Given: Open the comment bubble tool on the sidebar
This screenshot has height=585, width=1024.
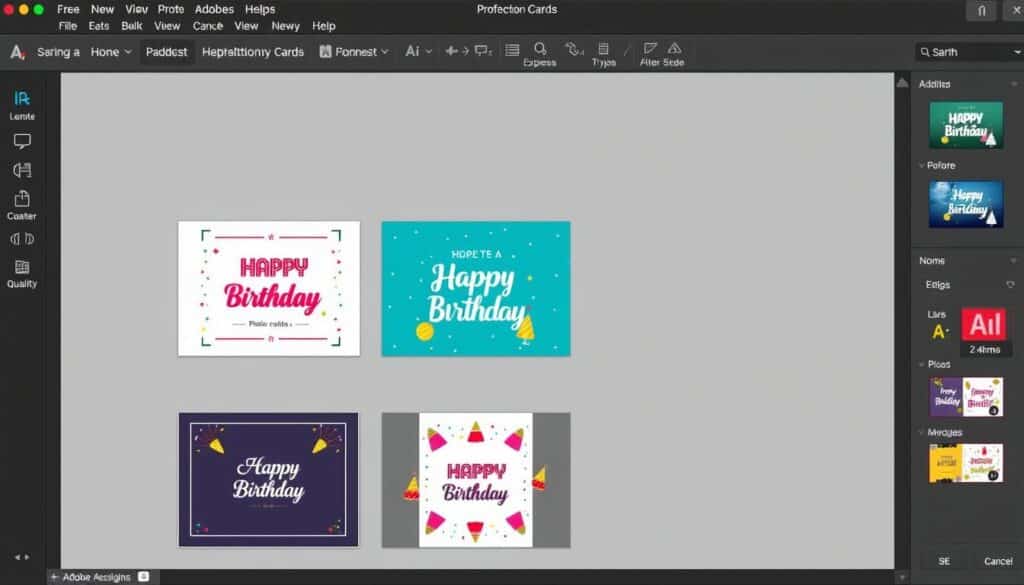Looking at the screenshot, I should coord(21,140).
